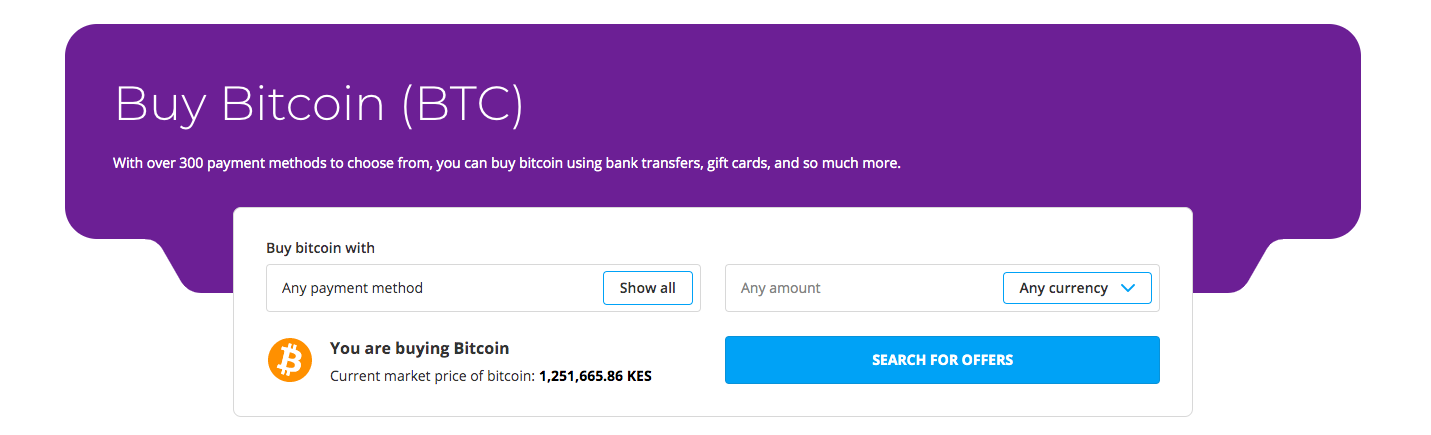The image size is (1431, 435).
Task: Focus the Any payment method field
Action: [434, 288]
